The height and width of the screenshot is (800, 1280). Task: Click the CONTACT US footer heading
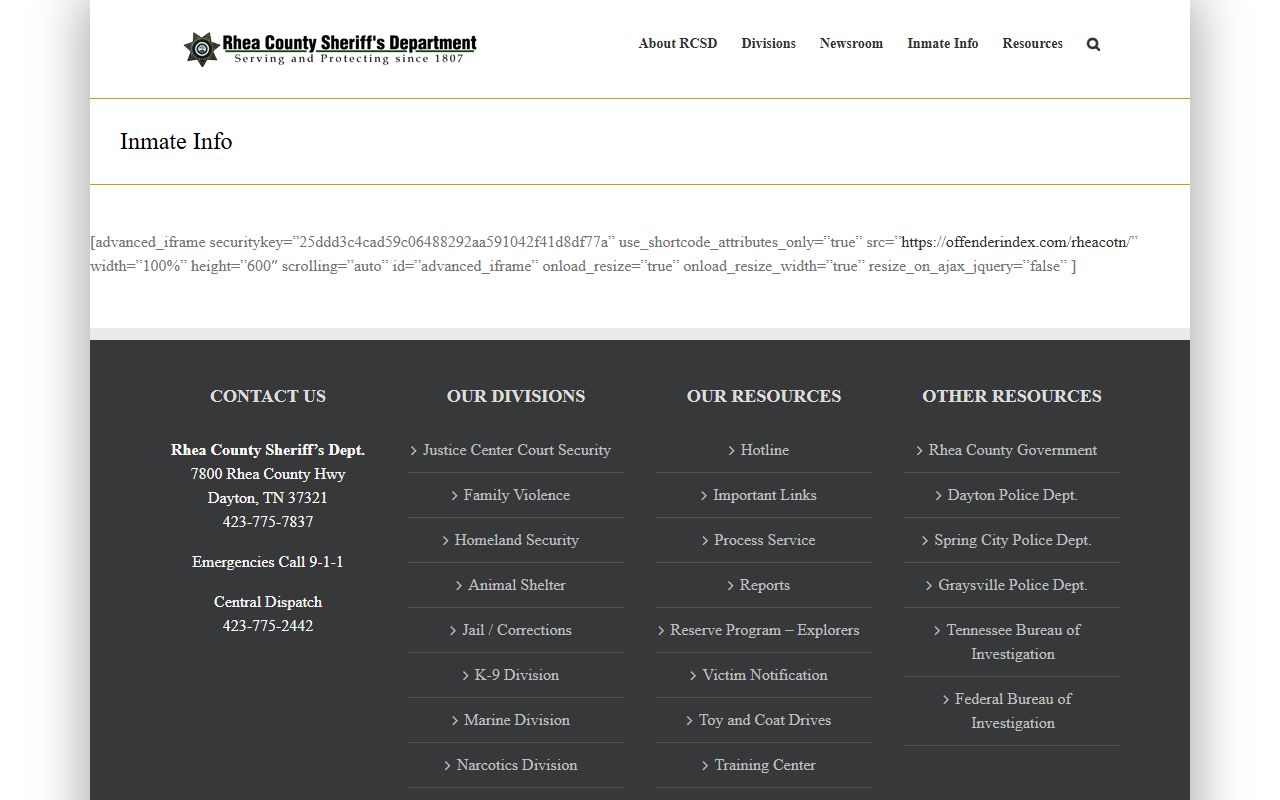pos(268,396)
